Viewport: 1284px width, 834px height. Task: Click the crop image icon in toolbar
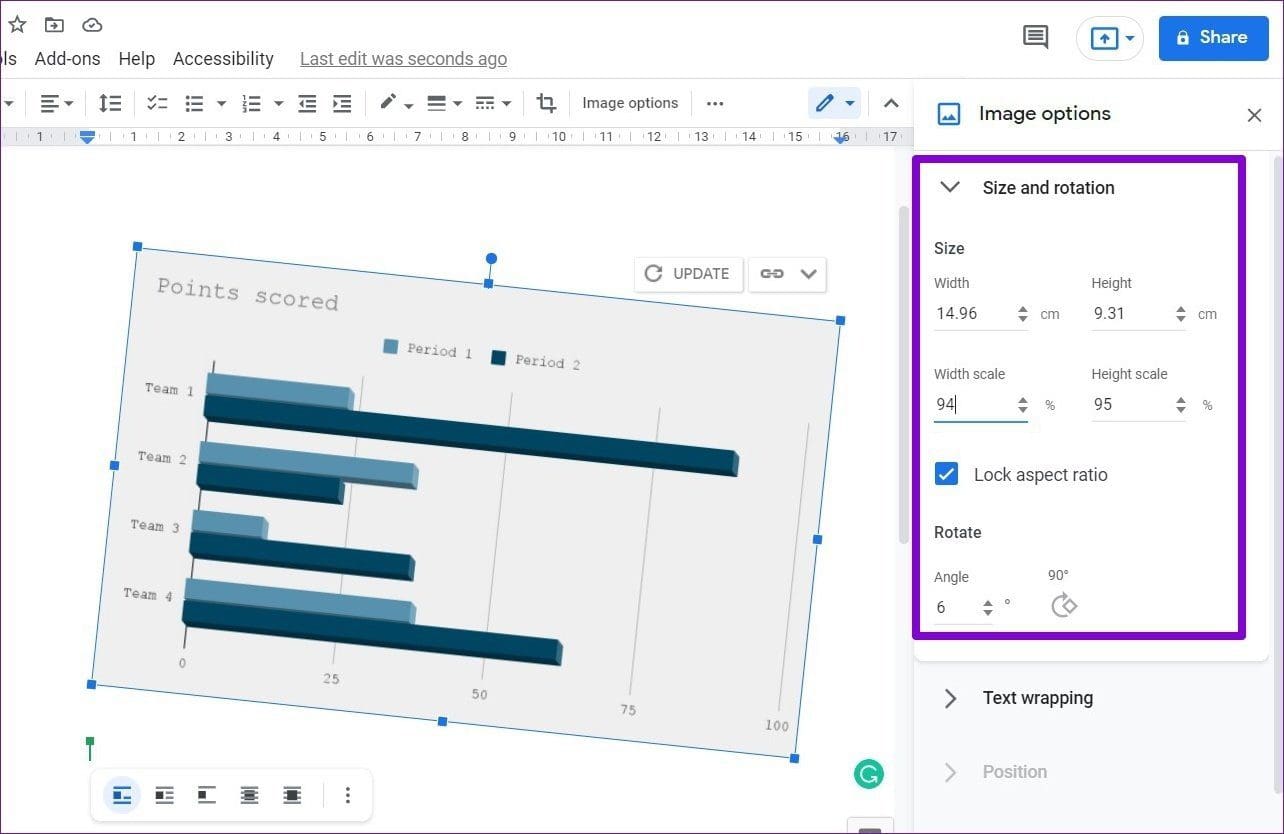pos(546,103)
